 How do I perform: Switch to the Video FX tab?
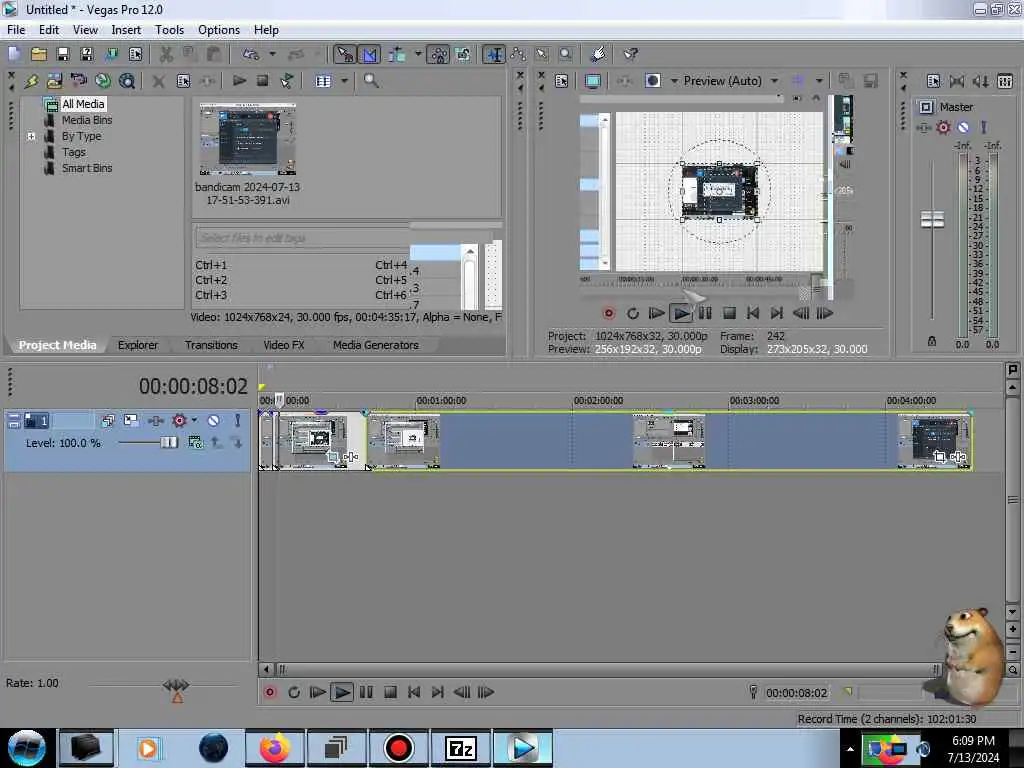(283, 345)
